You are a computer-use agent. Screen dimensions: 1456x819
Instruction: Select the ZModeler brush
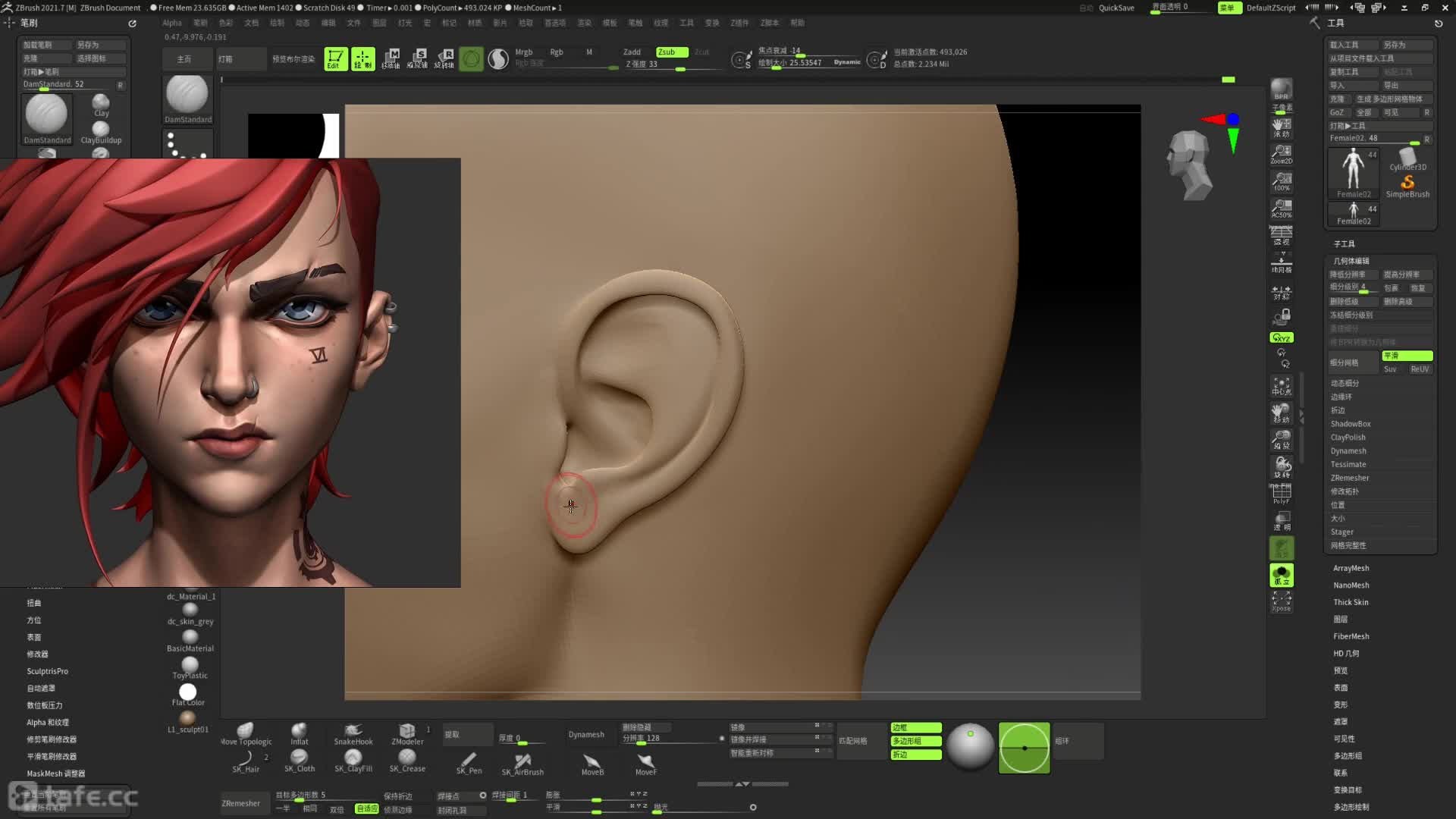[407, 734]
